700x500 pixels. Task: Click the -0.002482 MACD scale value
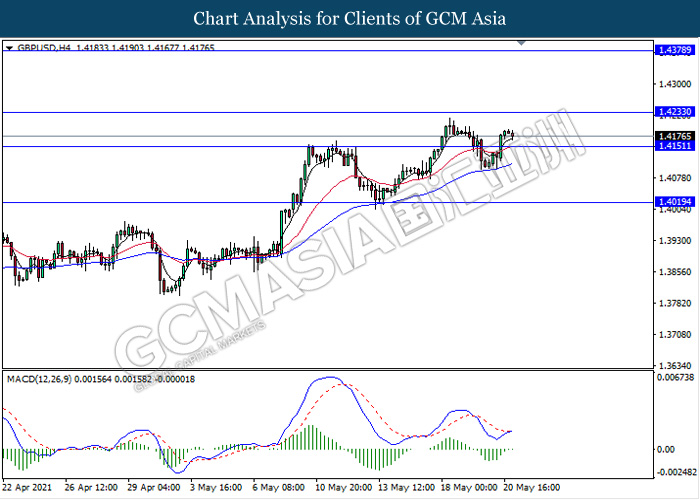coord(675,472)
